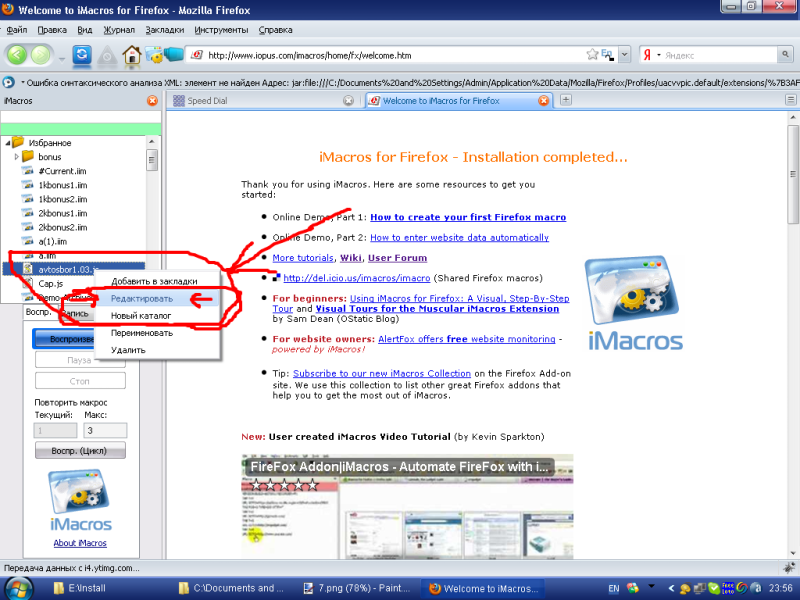Click the Воспр. (Цикл) loop button

click(x=80, y=451)
